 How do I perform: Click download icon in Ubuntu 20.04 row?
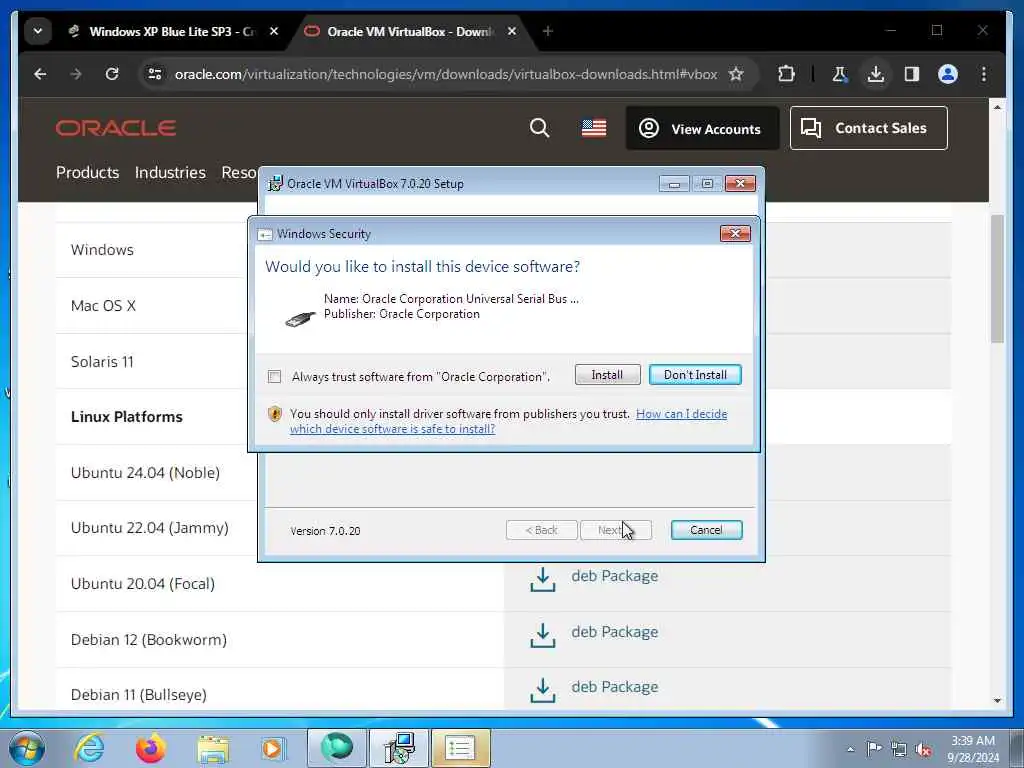point(543,579)
